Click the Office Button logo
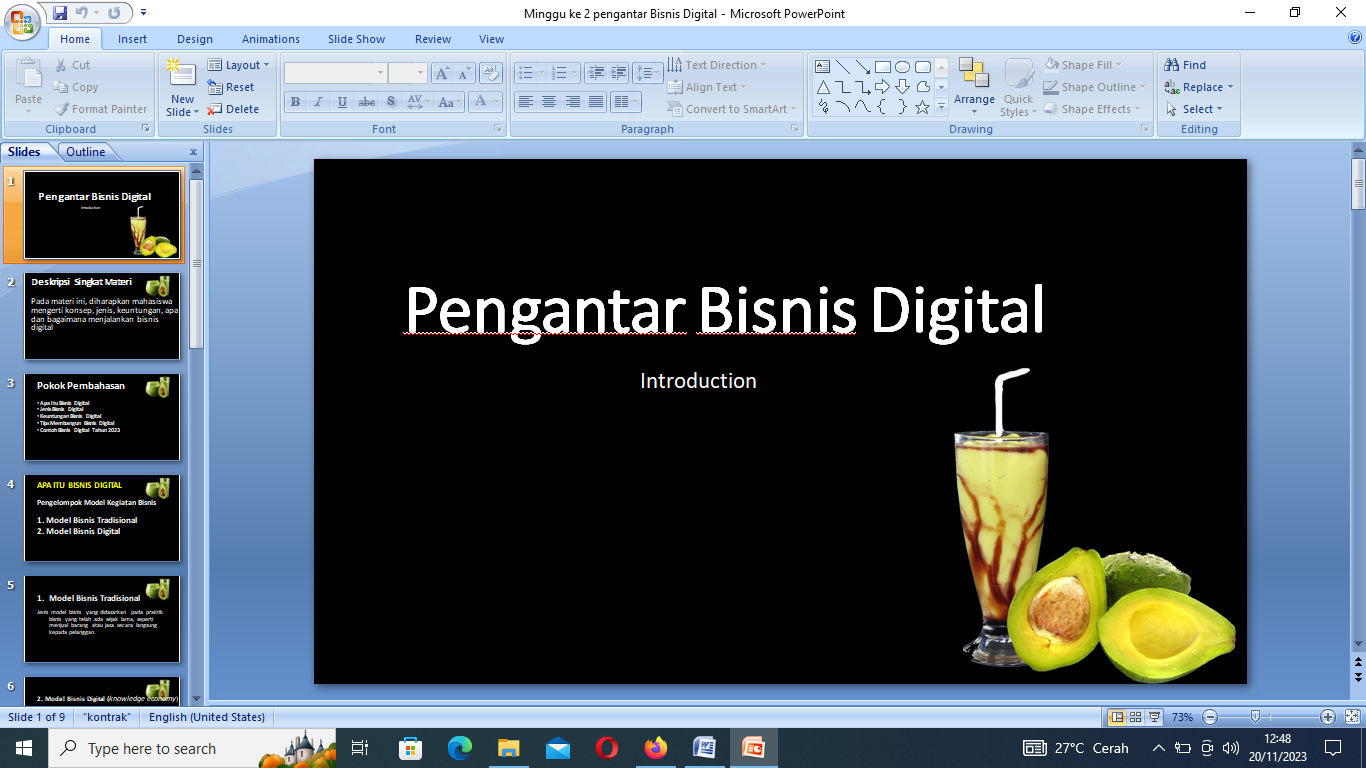The image size is (1366, 768). (x=22, y=21)
